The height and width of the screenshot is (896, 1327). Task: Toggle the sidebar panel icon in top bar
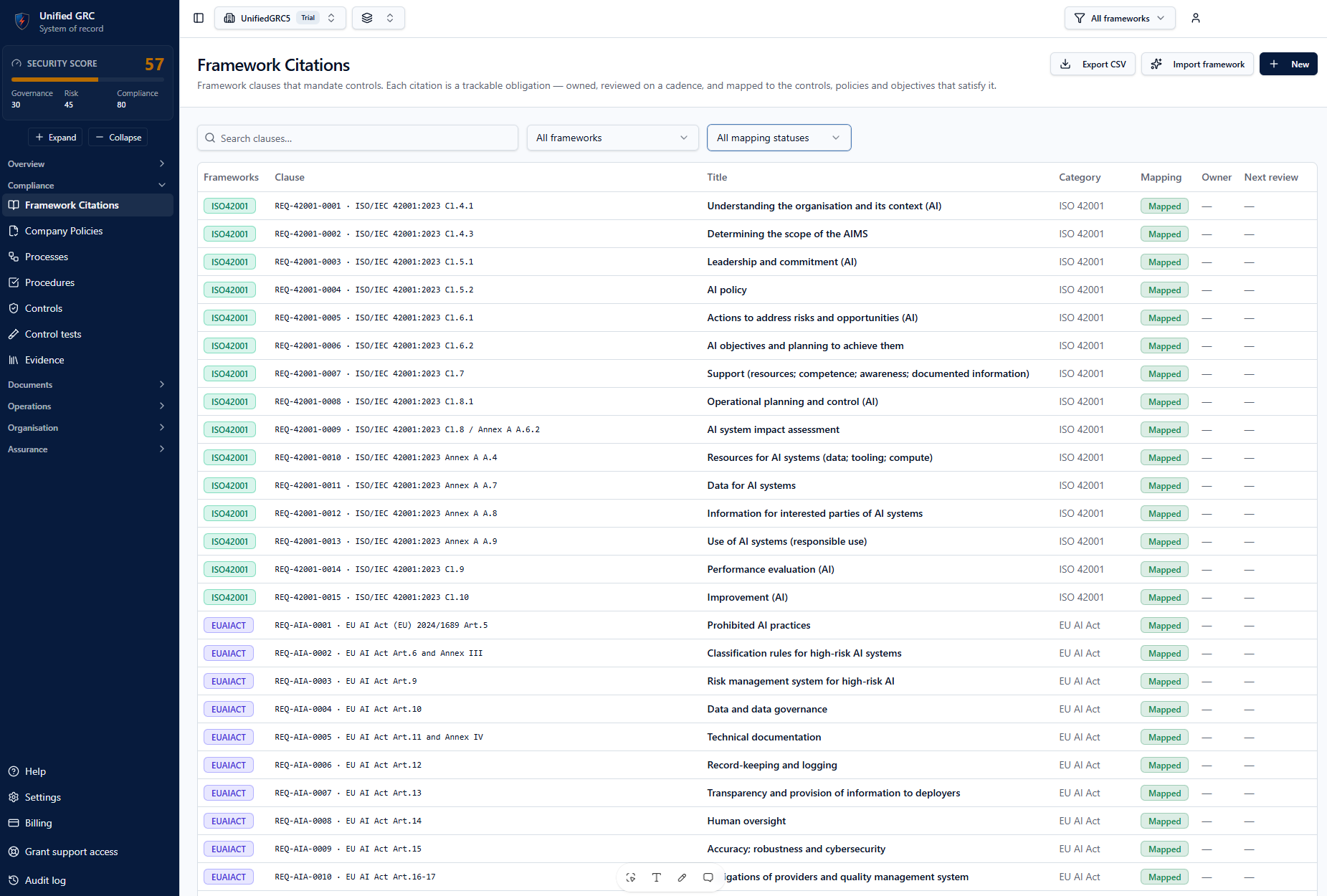coord(199,18)
